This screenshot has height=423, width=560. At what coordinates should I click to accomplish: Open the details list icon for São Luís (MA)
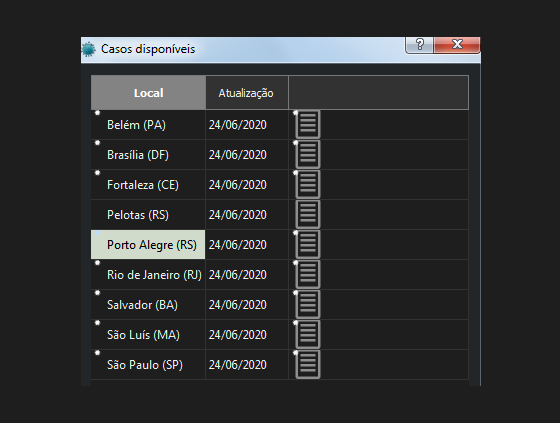[308, 334]
